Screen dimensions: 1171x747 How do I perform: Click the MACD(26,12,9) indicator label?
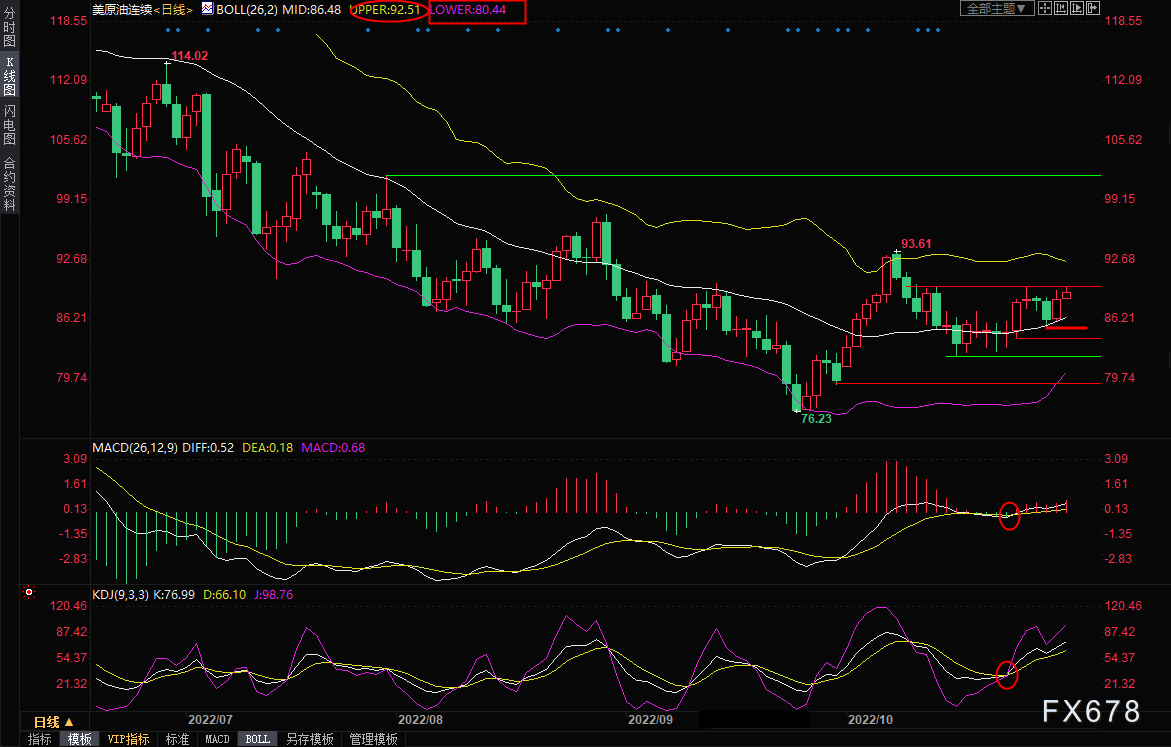(x=135, y=447)
